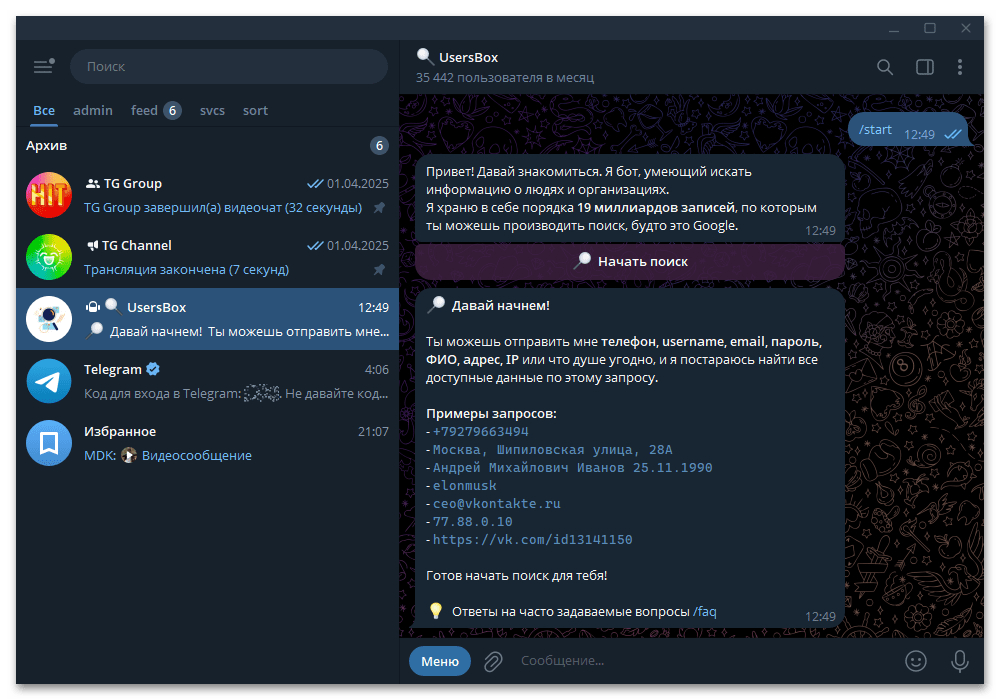
Task: Open the UsersBox chat header title
Action: click(468, 57)
